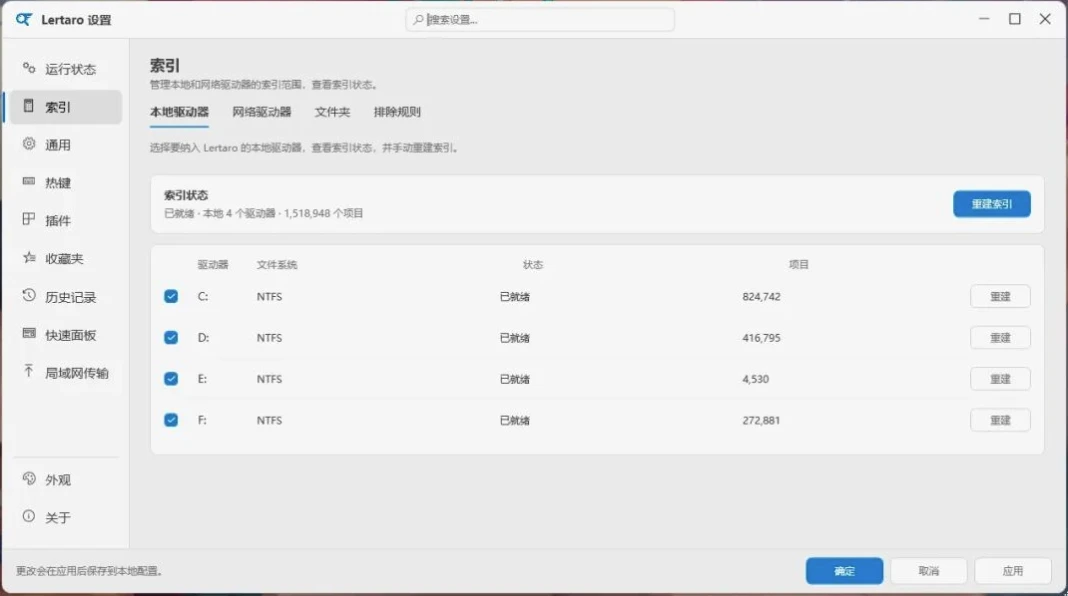Click the 驱动器 column header
Image resolution: width=1068 pixels, height=596 pixels.
pyautogui.click(x=213, y=264)
